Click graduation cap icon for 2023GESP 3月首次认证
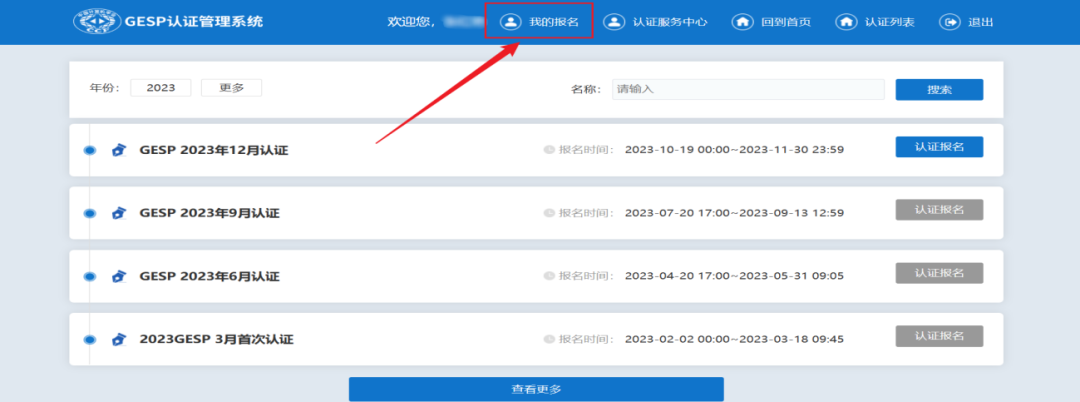This screenshot has height=402, width=1080. (118, 339)
